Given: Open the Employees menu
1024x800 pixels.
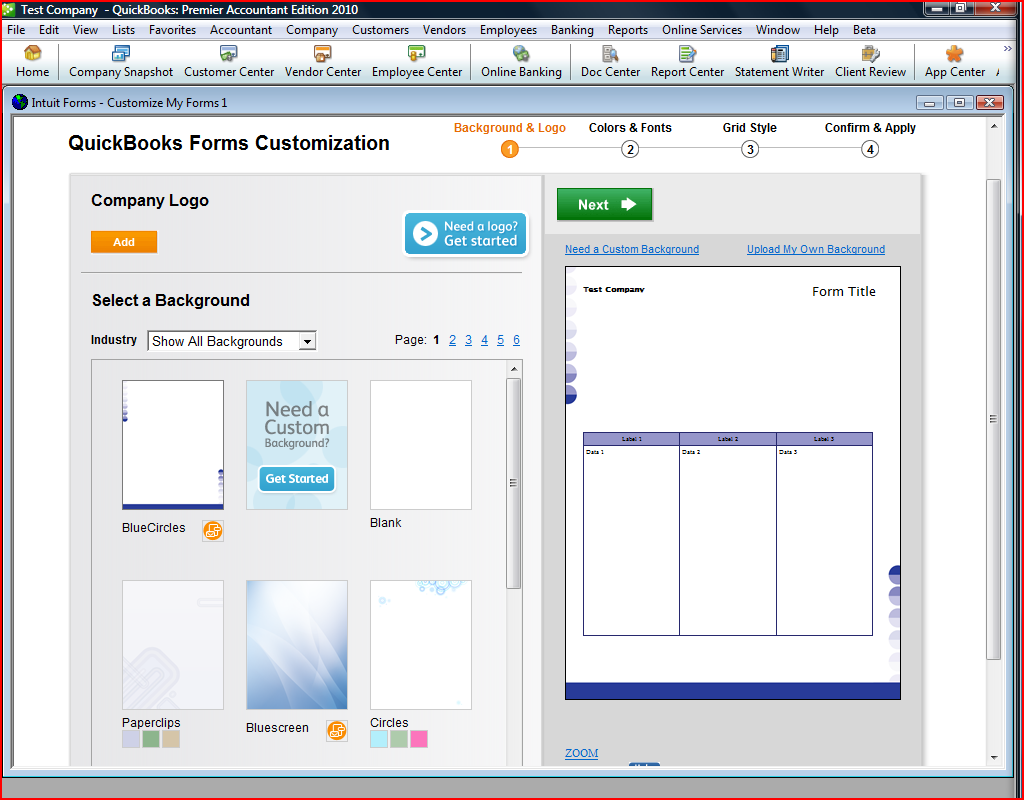Looking at the screenshot, I should coord(508,30).
